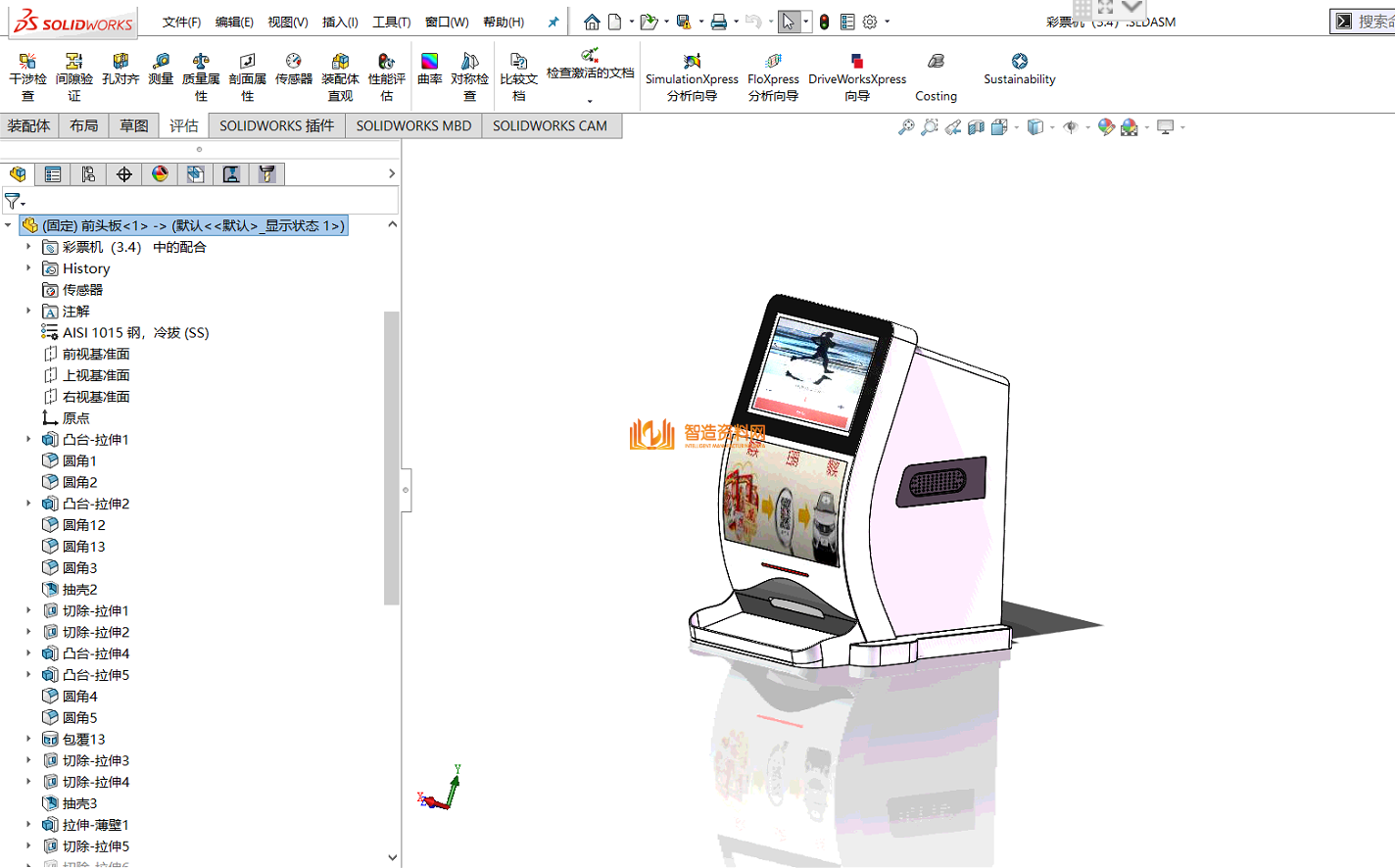The image size is (1395, 868).
Task: Select the 抽壳2 shell feature
Action: [x=79, y=590]
